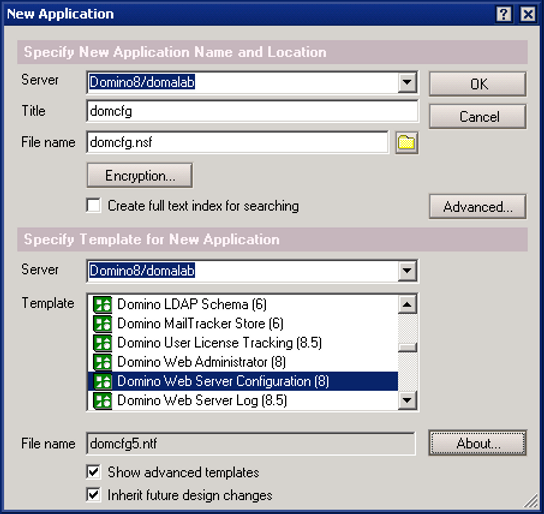
Task: Click the Cancel button
Action: (x=478, y=117)
